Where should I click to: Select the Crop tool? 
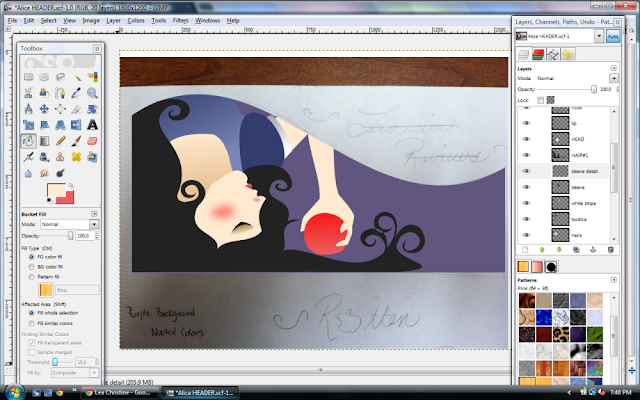pos(76,109)
